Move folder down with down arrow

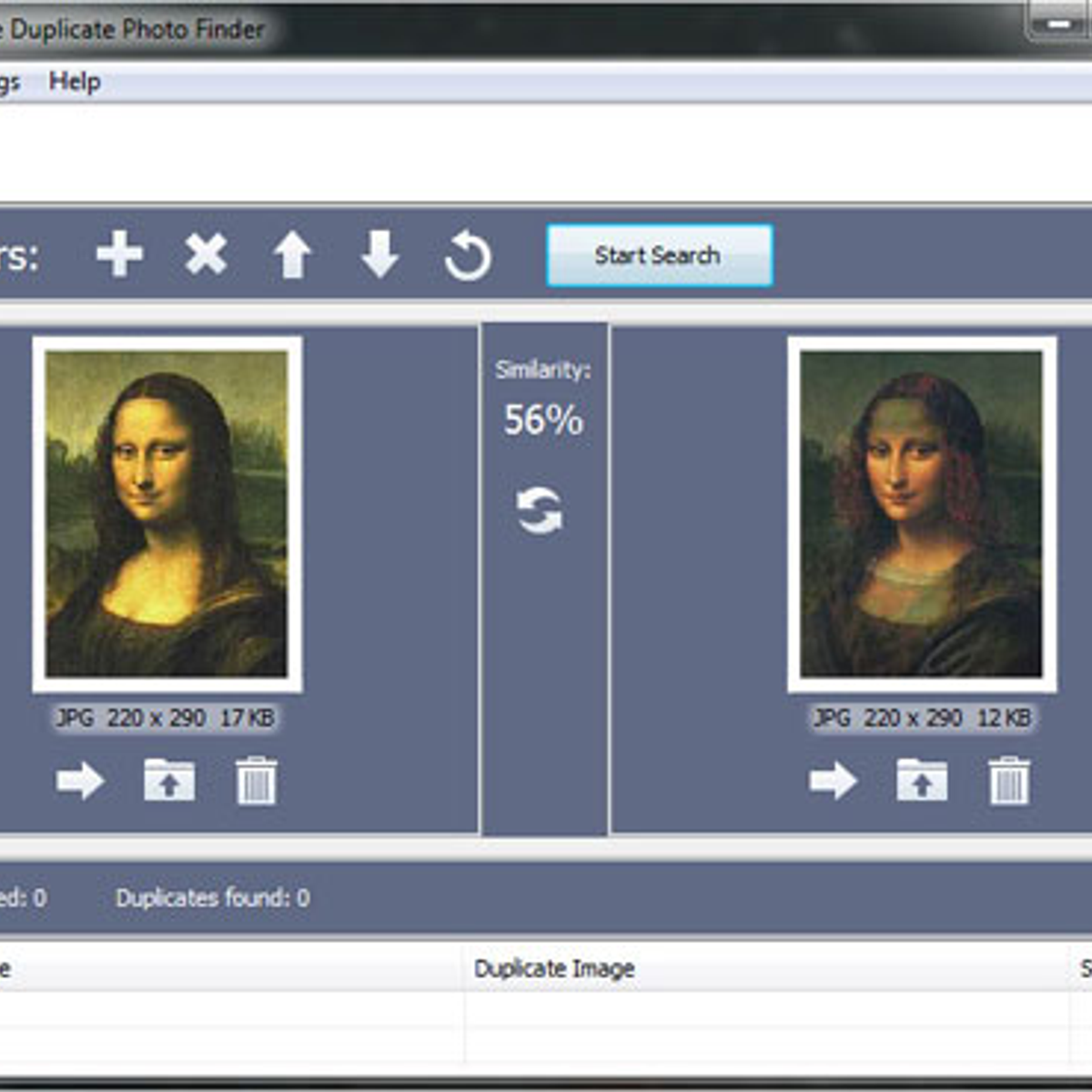[x=379, y=254]
